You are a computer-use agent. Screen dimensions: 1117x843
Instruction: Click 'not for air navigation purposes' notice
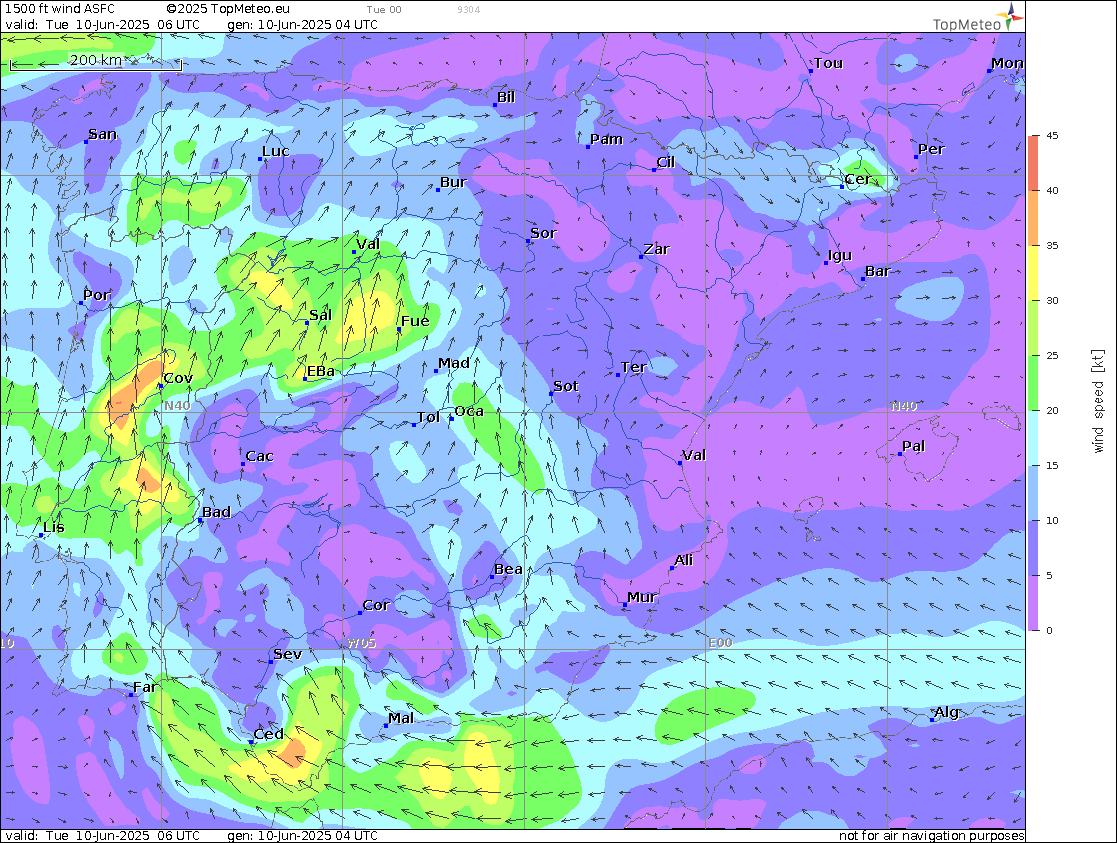coord(931,835)
